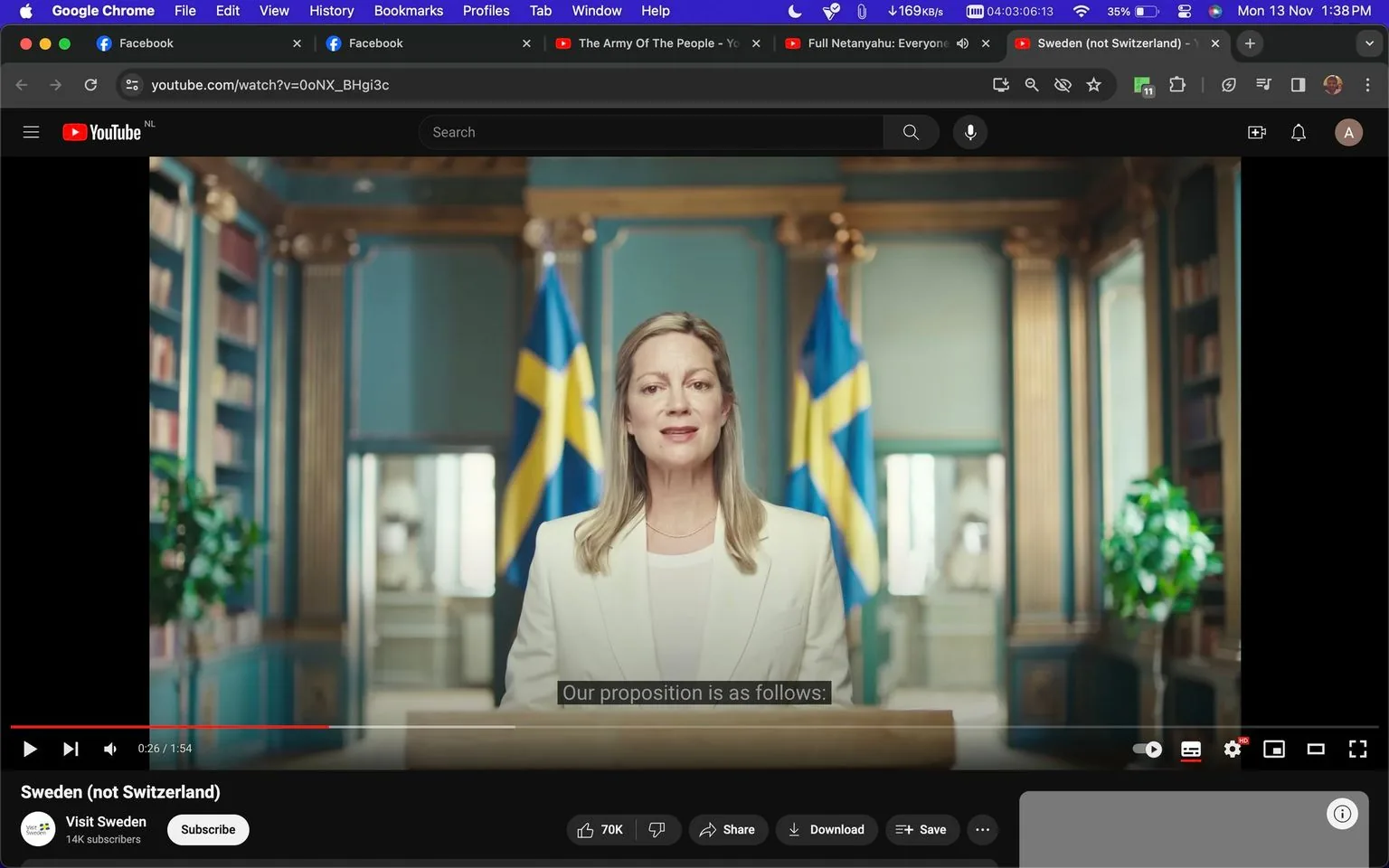
Task: Open the video's three-dot more menu
Action: (x=982, y=829)
